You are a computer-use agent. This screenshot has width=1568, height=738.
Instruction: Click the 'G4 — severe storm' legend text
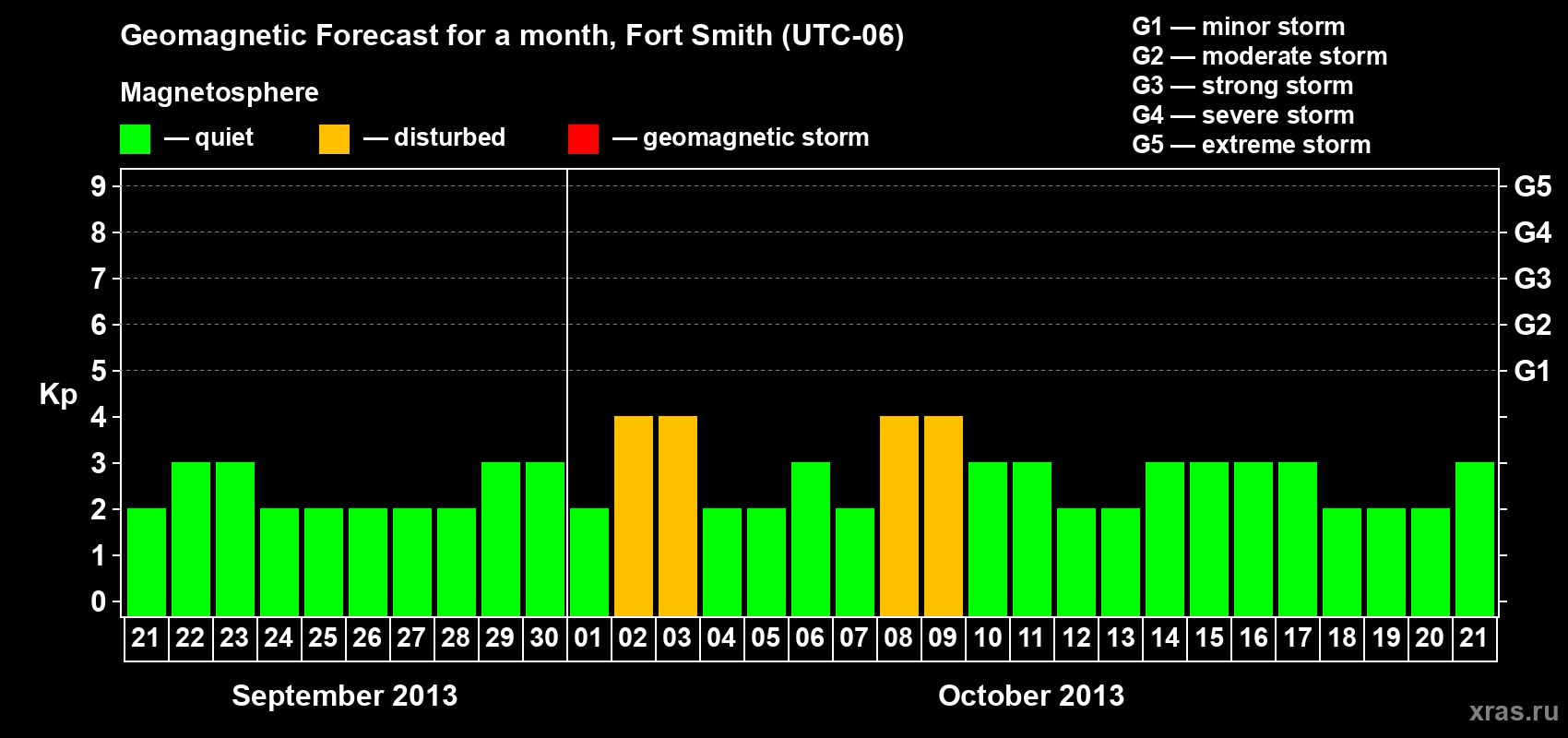[1243, 115]
